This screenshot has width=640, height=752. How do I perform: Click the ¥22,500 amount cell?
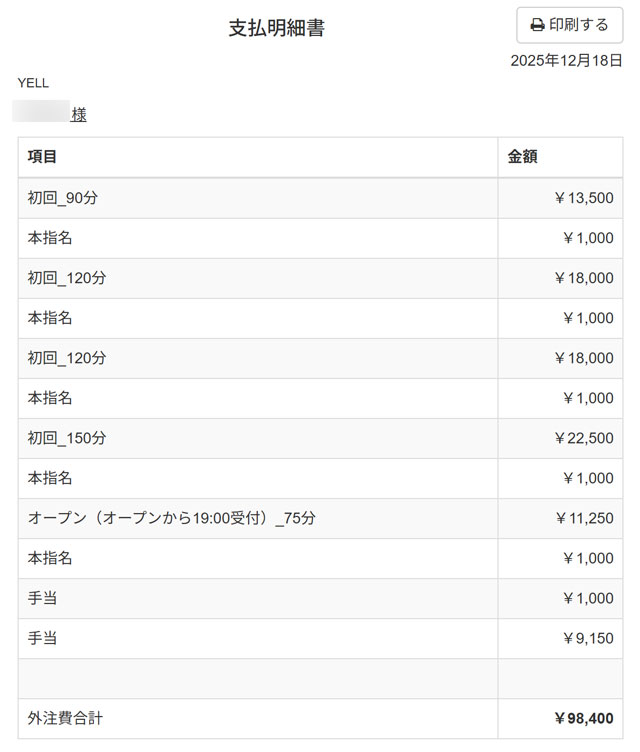tap(583, 438)
